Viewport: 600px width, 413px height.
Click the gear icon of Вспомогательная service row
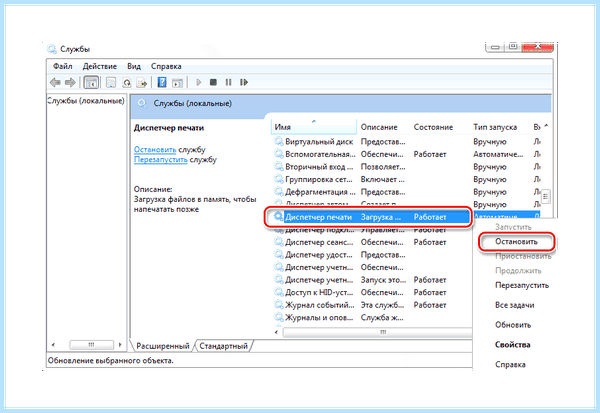click(279, 154)
